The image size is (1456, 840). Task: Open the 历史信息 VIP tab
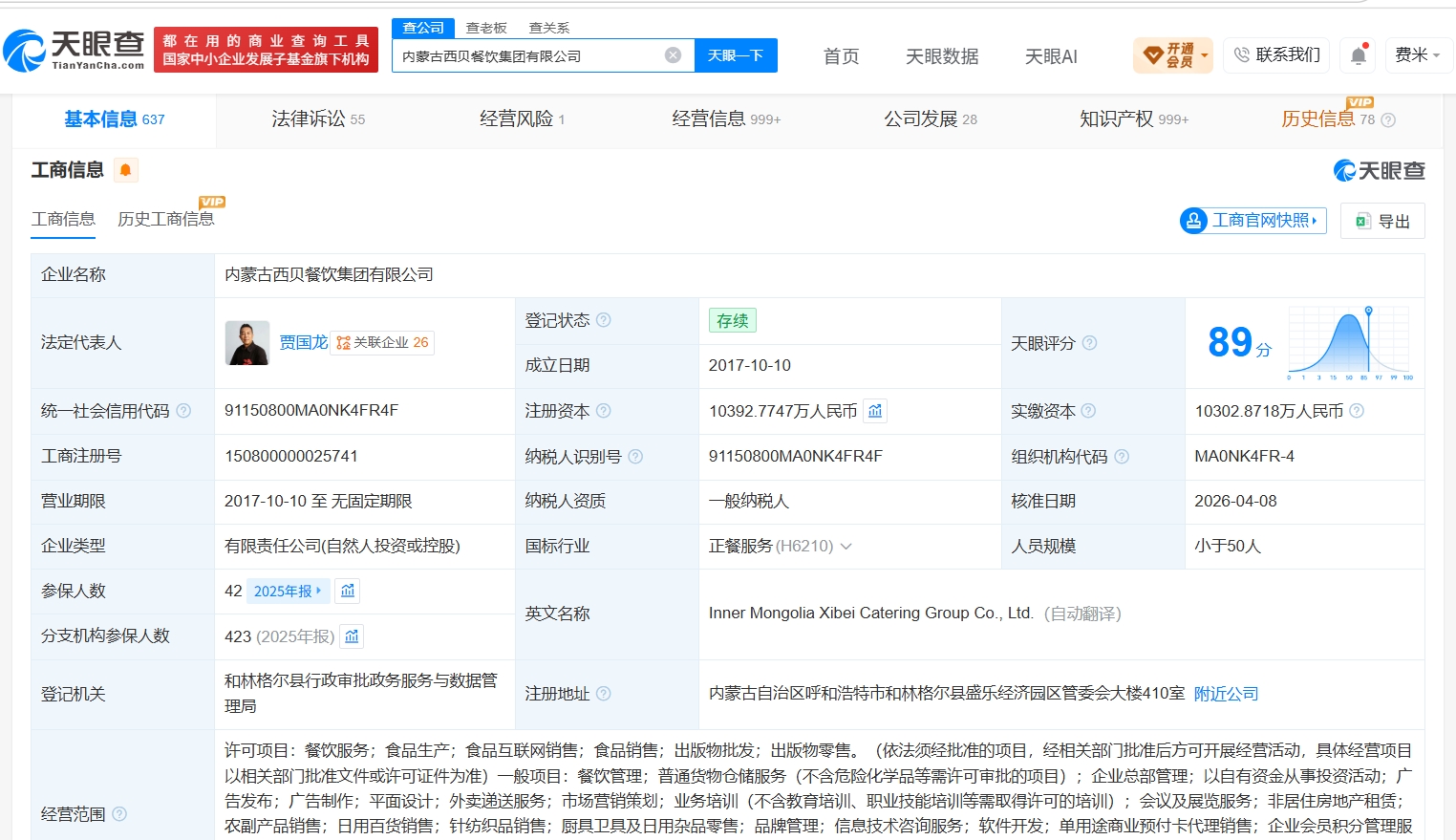click(1328, 119)
